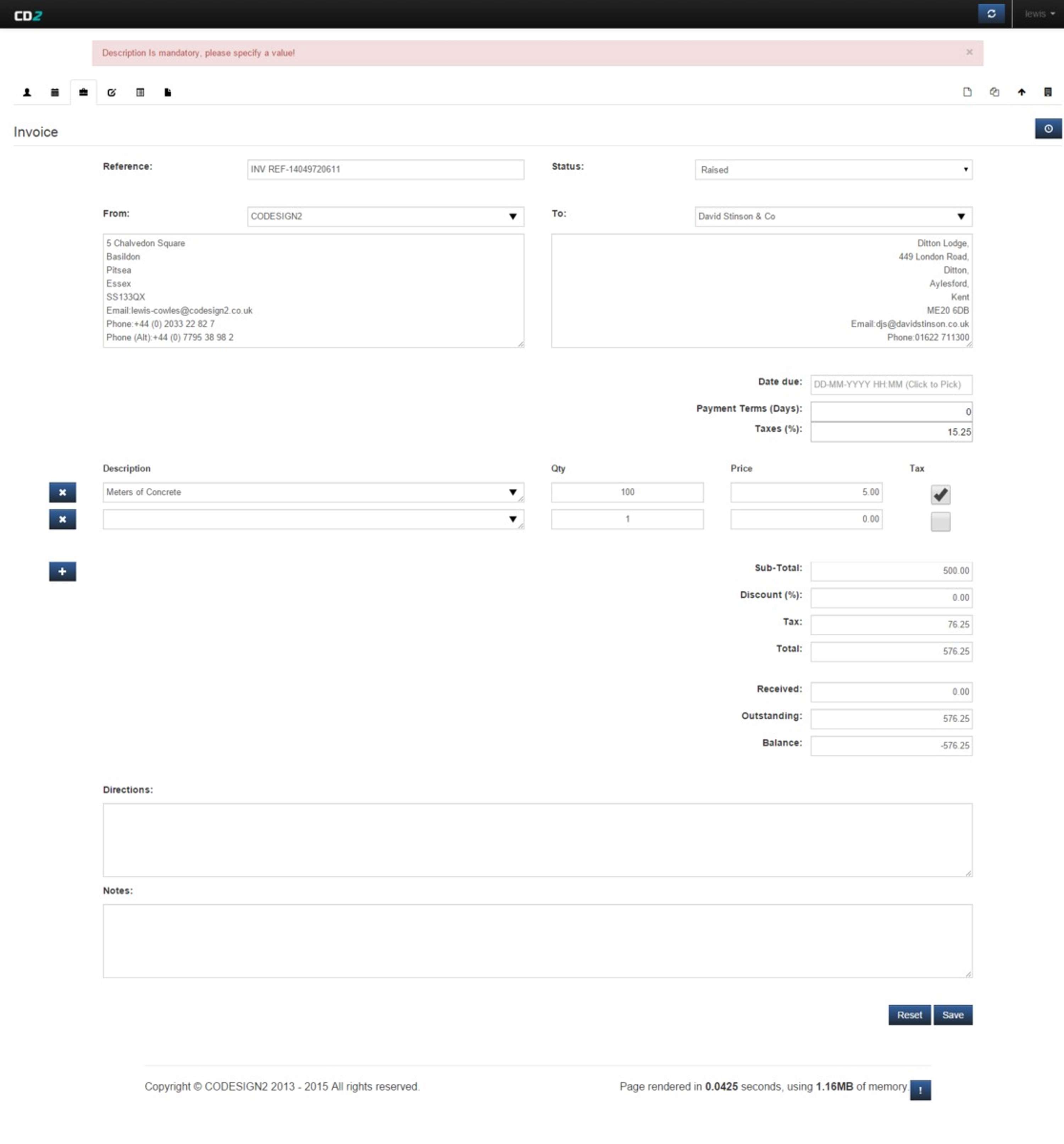Click the Payment Terms (Days) field
This screenshot has height=1144, width=1064.
click(891, 411)
